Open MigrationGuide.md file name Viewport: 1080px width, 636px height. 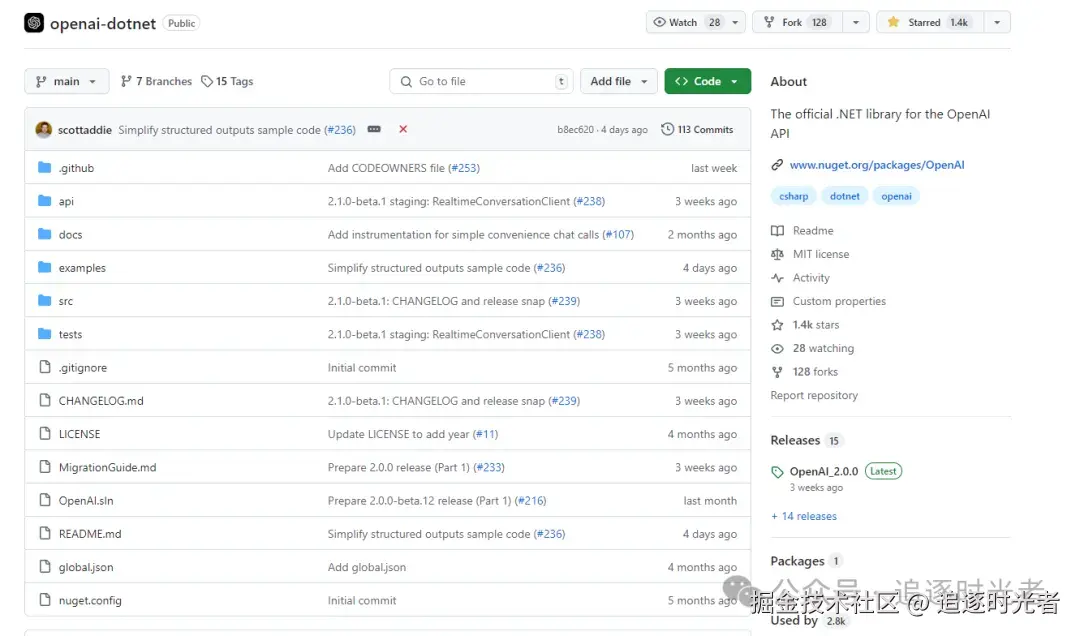107,467
